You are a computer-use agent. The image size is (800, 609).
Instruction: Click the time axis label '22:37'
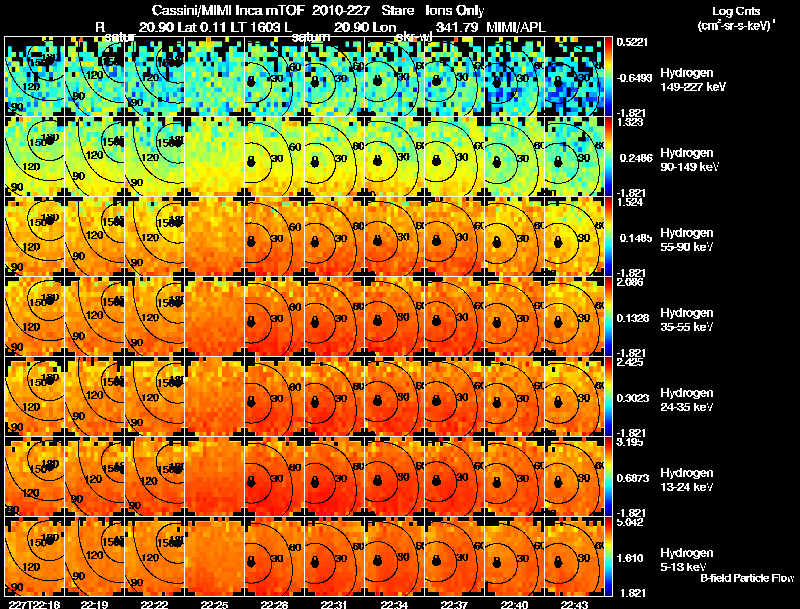click(454, 604)
